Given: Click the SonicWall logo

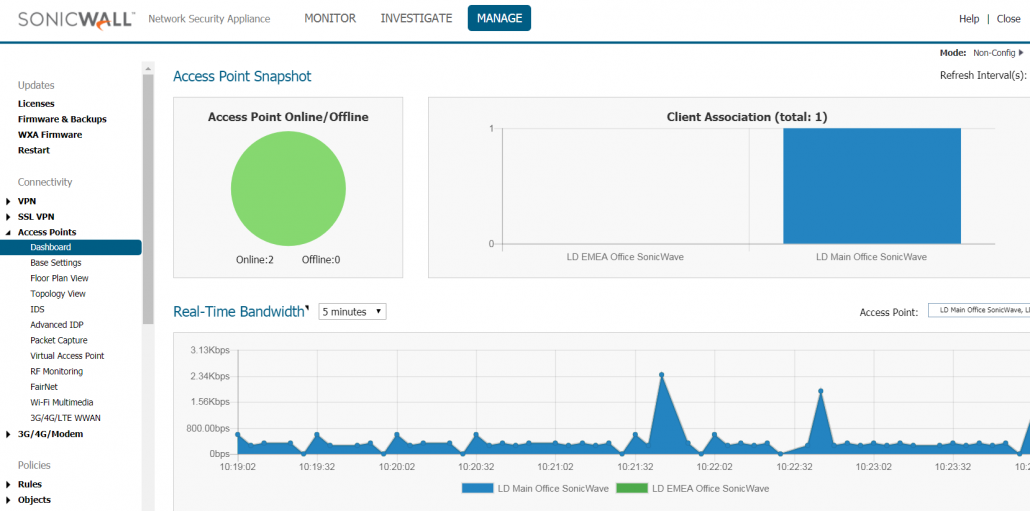Looking at the screenshot, I should (x=76, y=19).
